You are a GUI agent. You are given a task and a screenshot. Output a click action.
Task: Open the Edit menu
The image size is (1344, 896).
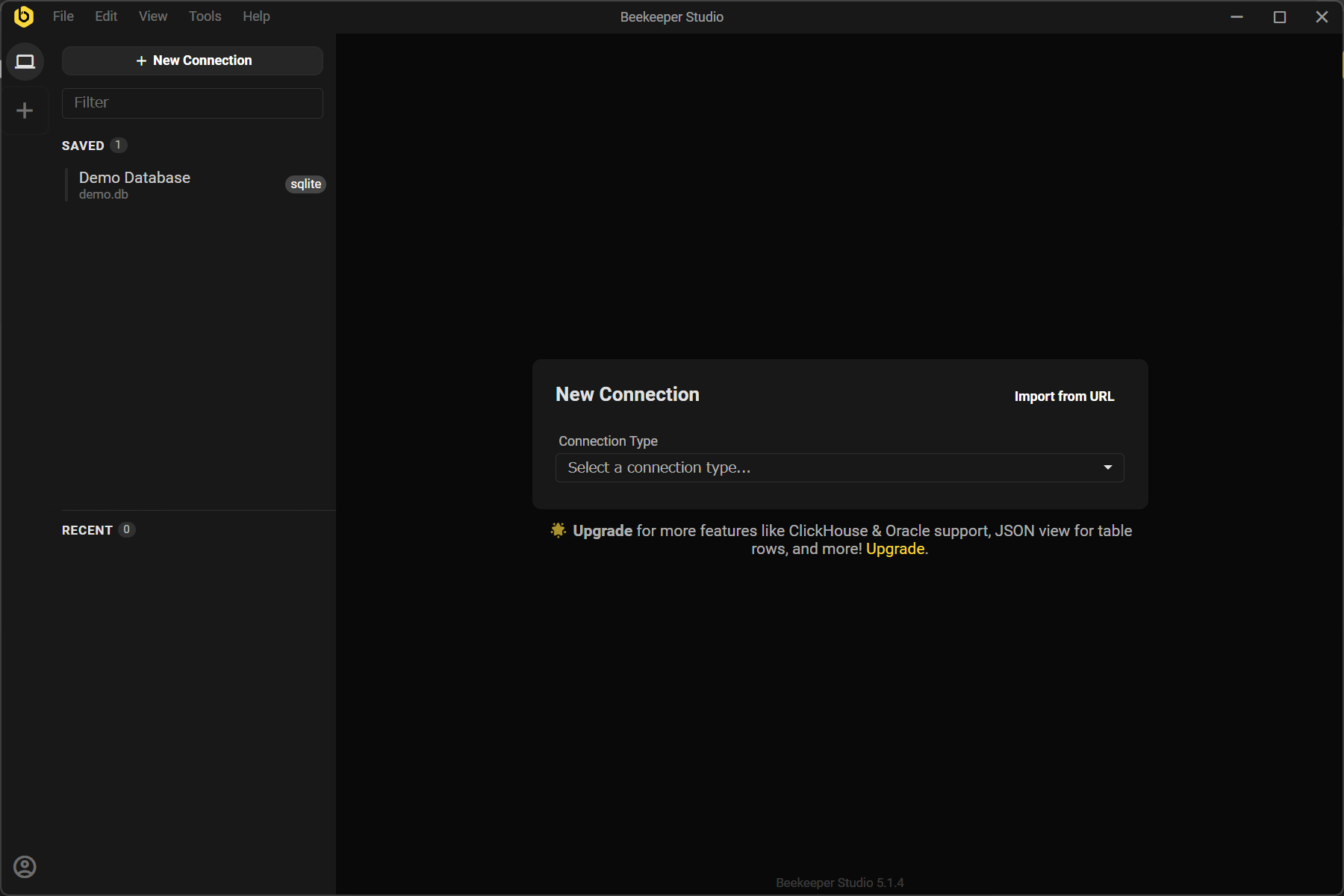(106, 16)
